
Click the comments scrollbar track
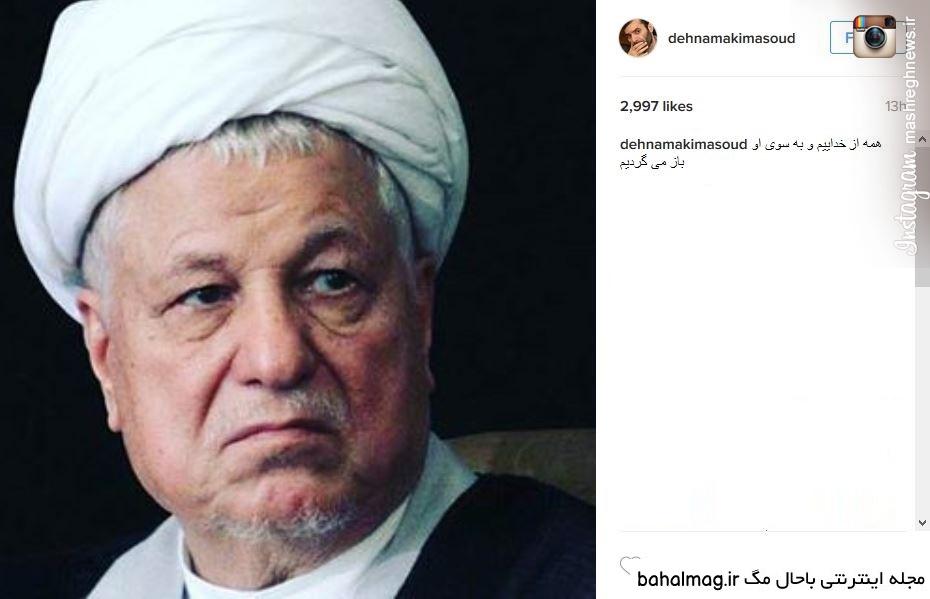922,331
